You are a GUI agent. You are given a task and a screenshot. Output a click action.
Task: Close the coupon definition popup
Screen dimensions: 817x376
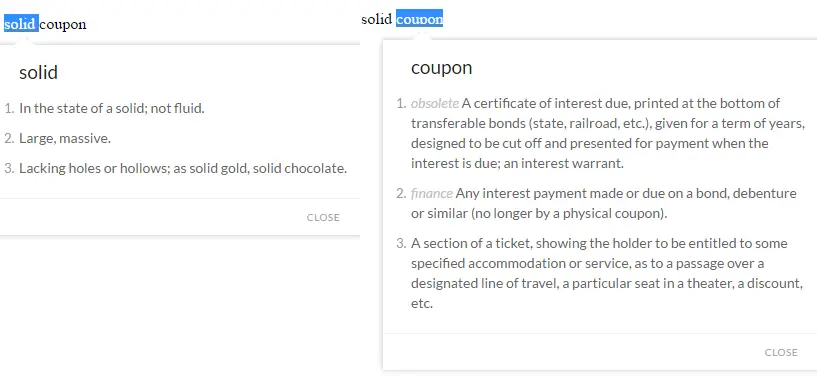coord(781,353)
